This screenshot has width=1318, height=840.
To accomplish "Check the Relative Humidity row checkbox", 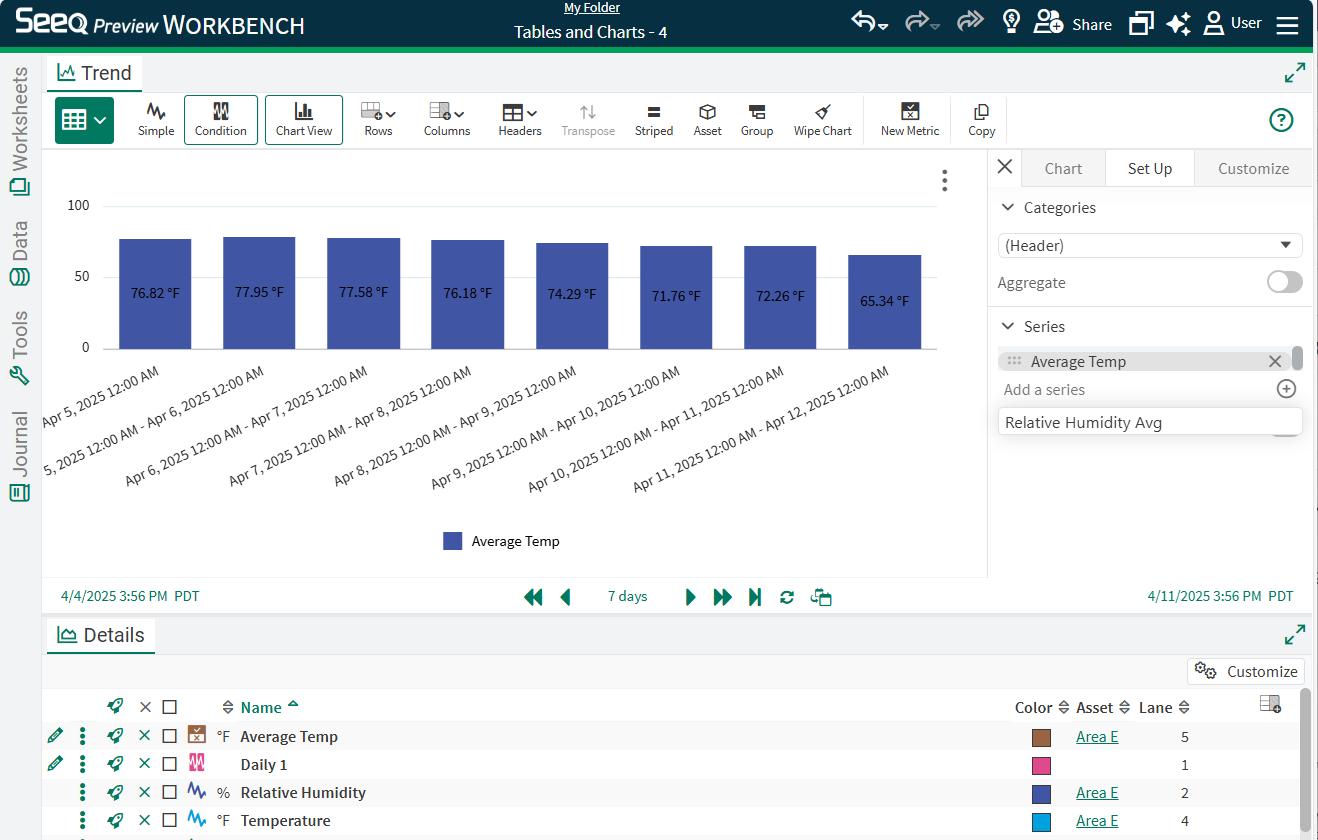I will click(170, 792).
